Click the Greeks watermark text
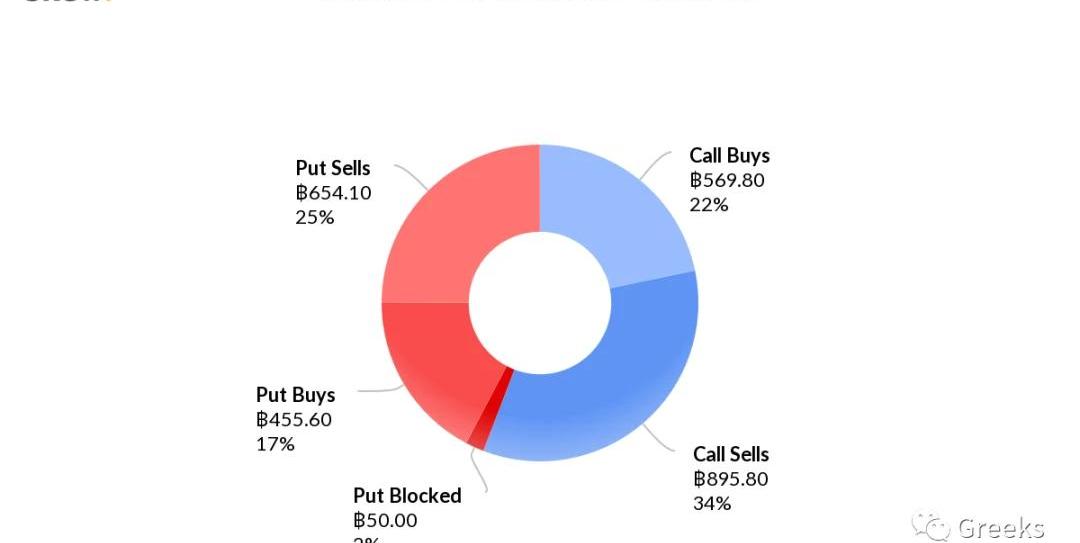This screenshot has height=543, width=1080. tap(1001, 528)
